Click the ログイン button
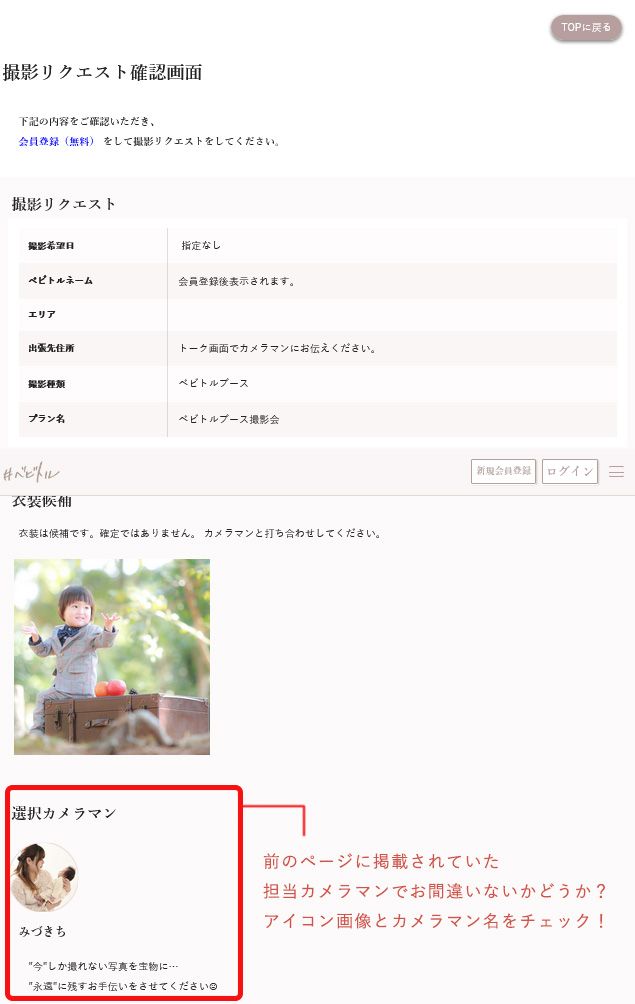635x1004 pixels. (570, 471)
